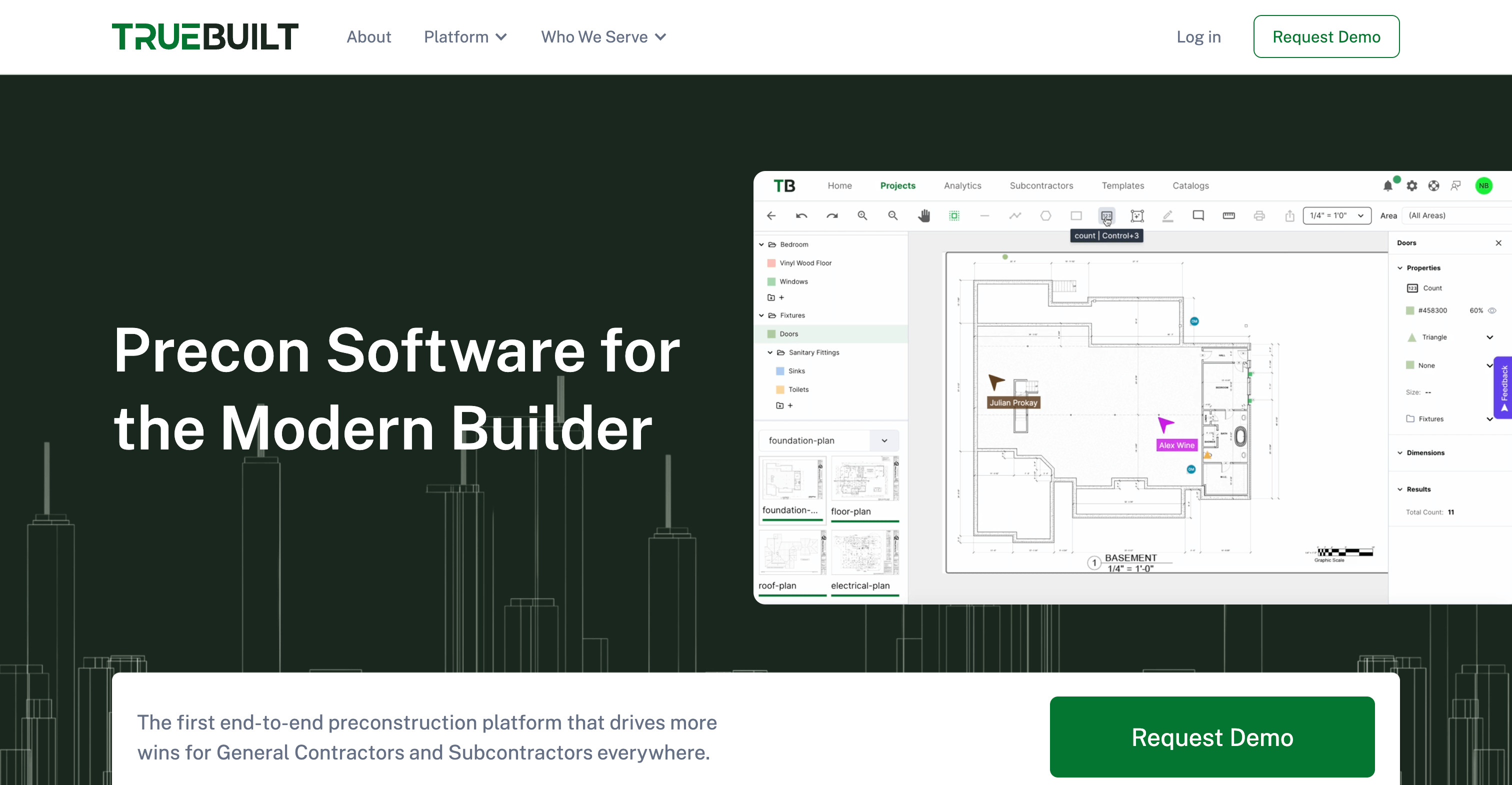Expand the Dimensions section
Image resolution: width=1512 pixels, height=785 pixels.
(1399, 452)
